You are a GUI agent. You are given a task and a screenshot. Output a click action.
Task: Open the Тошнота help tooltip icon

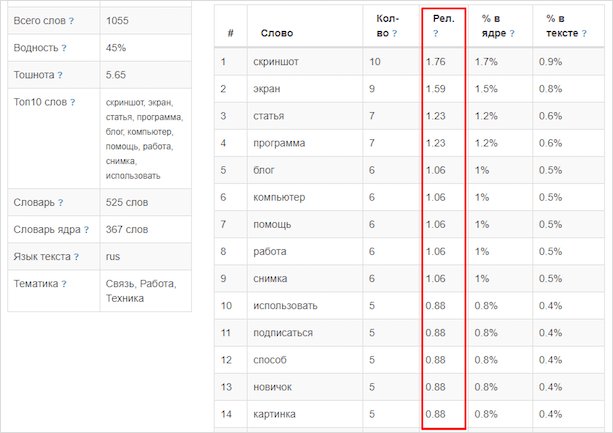60,74
